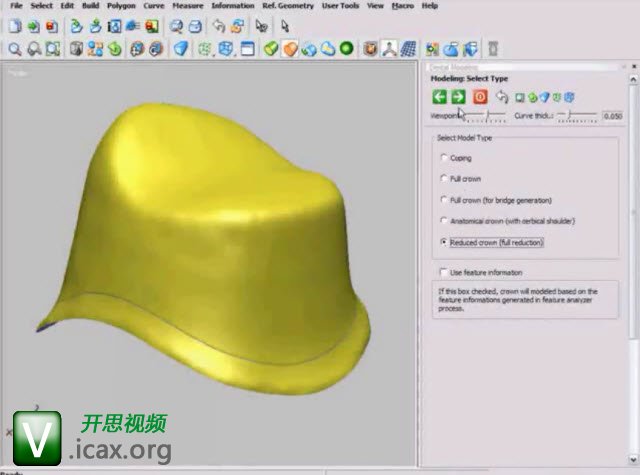Click the undo arrow in Modeling panel

pyautogui.click(x=502, y=97)
